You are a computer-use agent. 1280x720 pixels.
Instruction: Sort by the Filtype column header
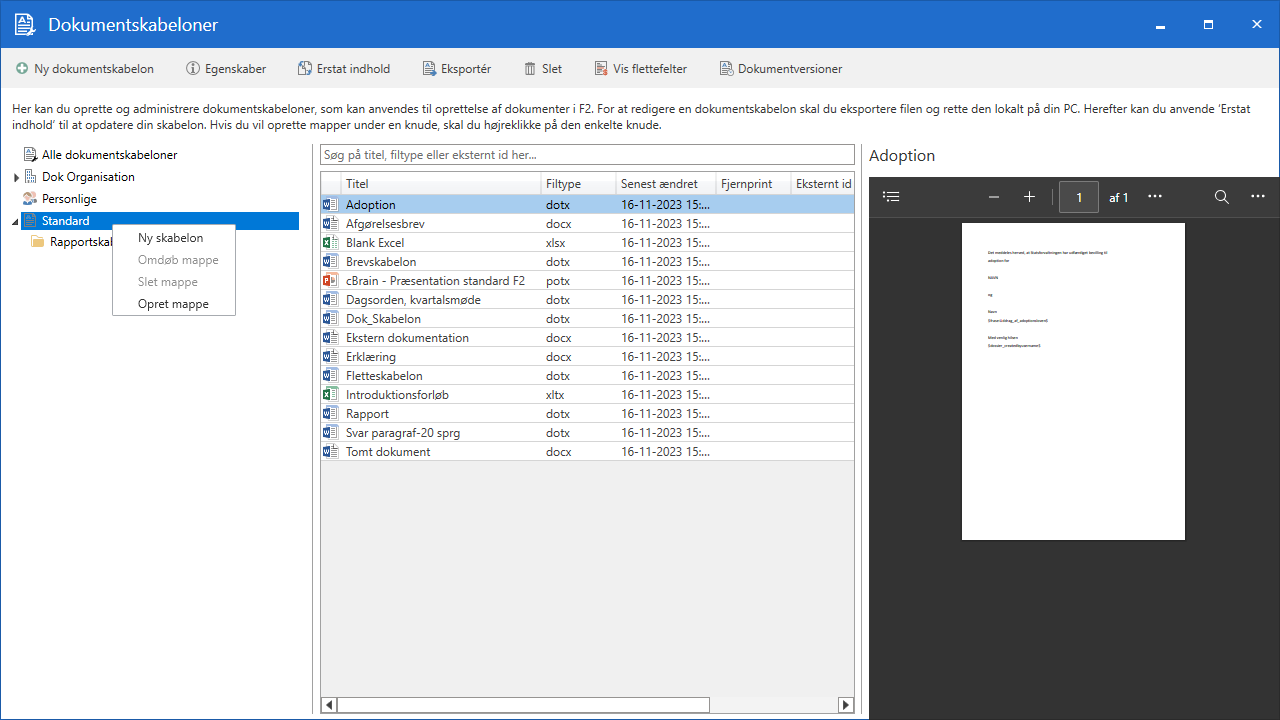578,184
